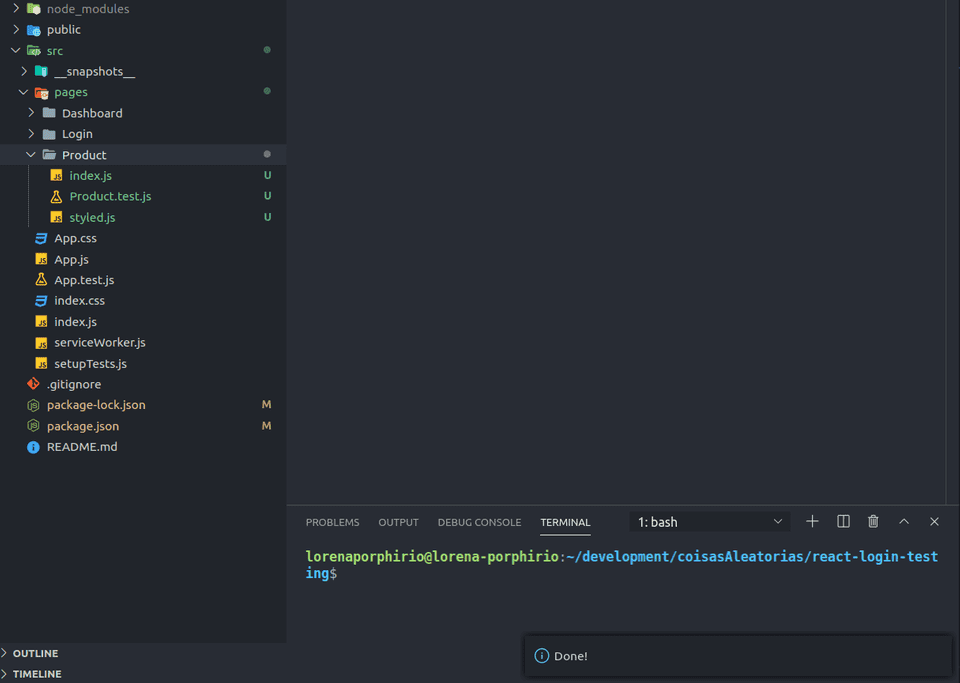960x683 pixels.
Task: Expand the OUTLINE section
Action: click(x=35, y=654)
